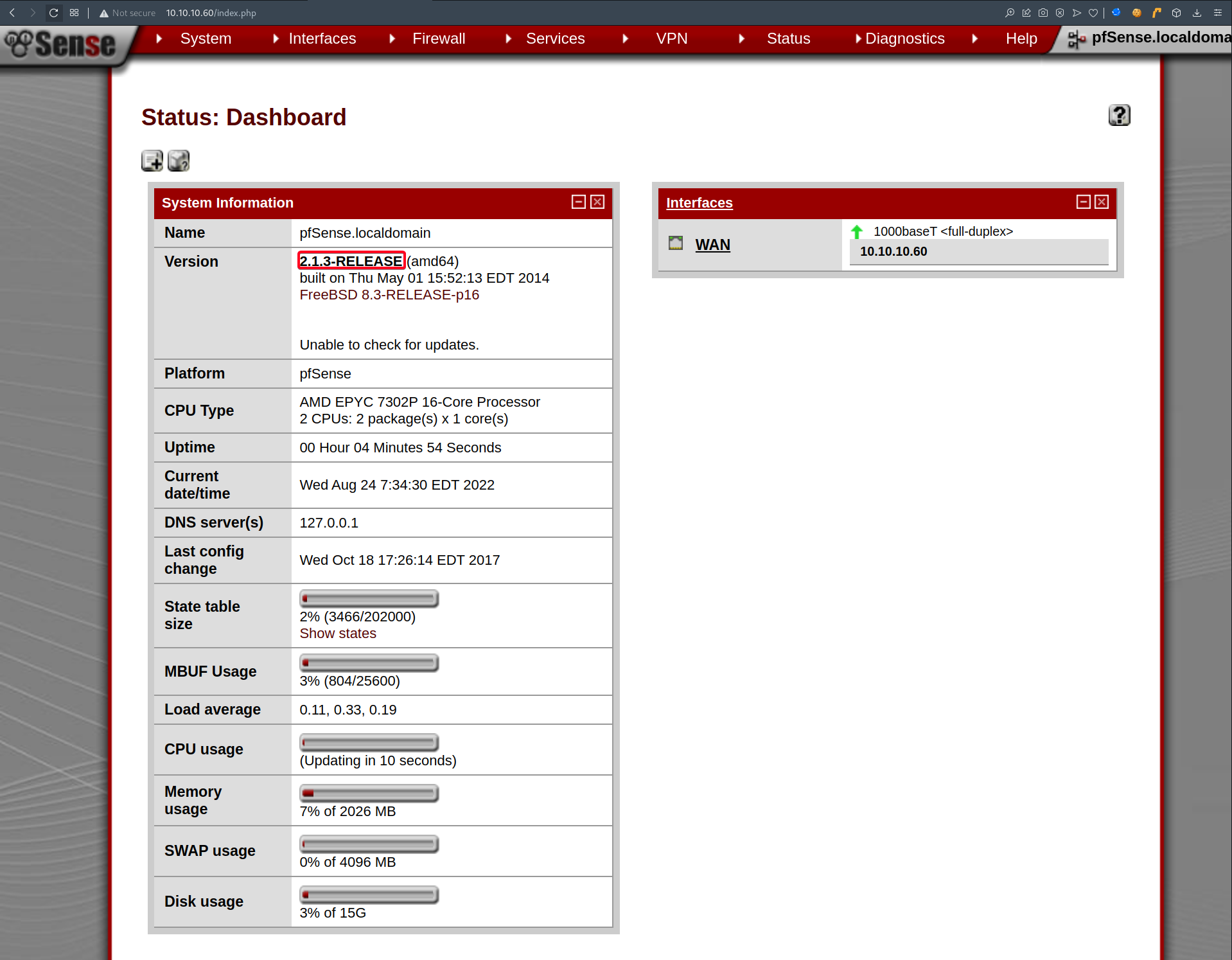Click the heart bookmark icon in browser toolbar
1232x960 pixels.
pos(1093,13)
